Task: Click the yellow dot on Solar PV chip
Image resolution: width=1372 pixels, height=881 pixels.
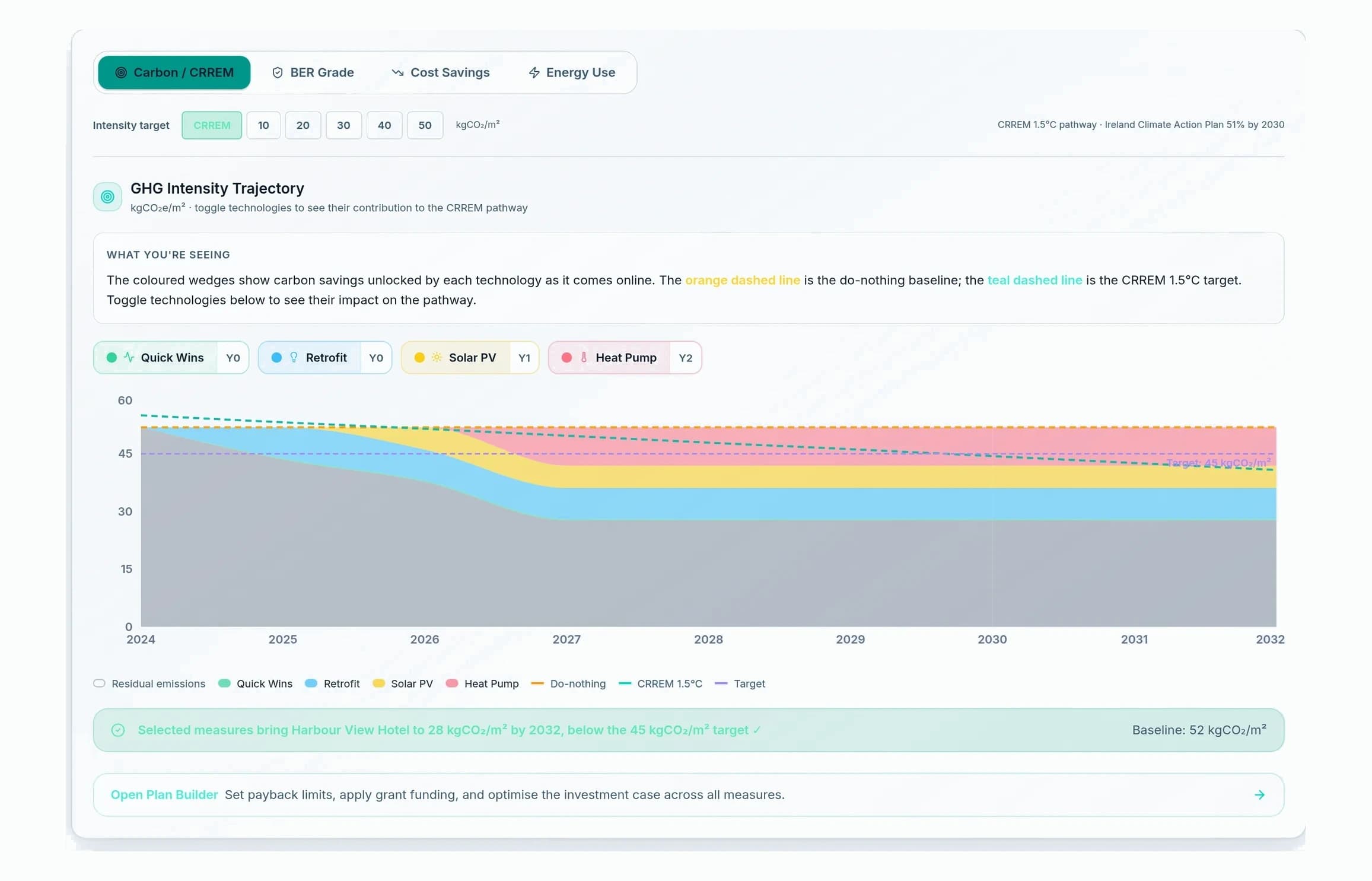Action: tap(419, 357)
